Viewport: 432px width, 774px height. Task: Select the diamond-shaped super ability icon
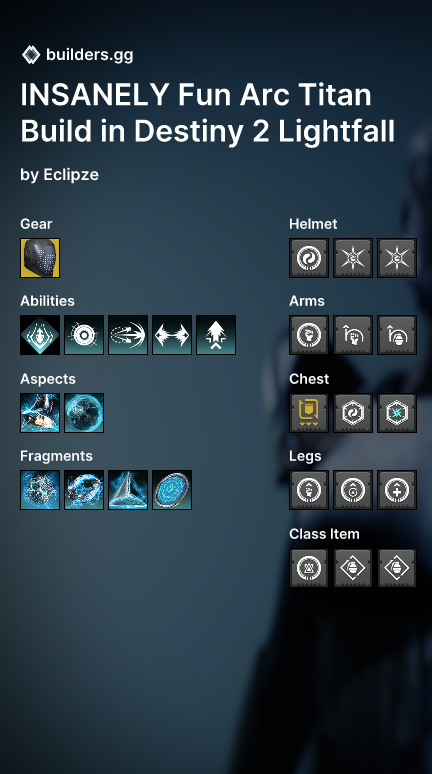[x=40, y=335]
